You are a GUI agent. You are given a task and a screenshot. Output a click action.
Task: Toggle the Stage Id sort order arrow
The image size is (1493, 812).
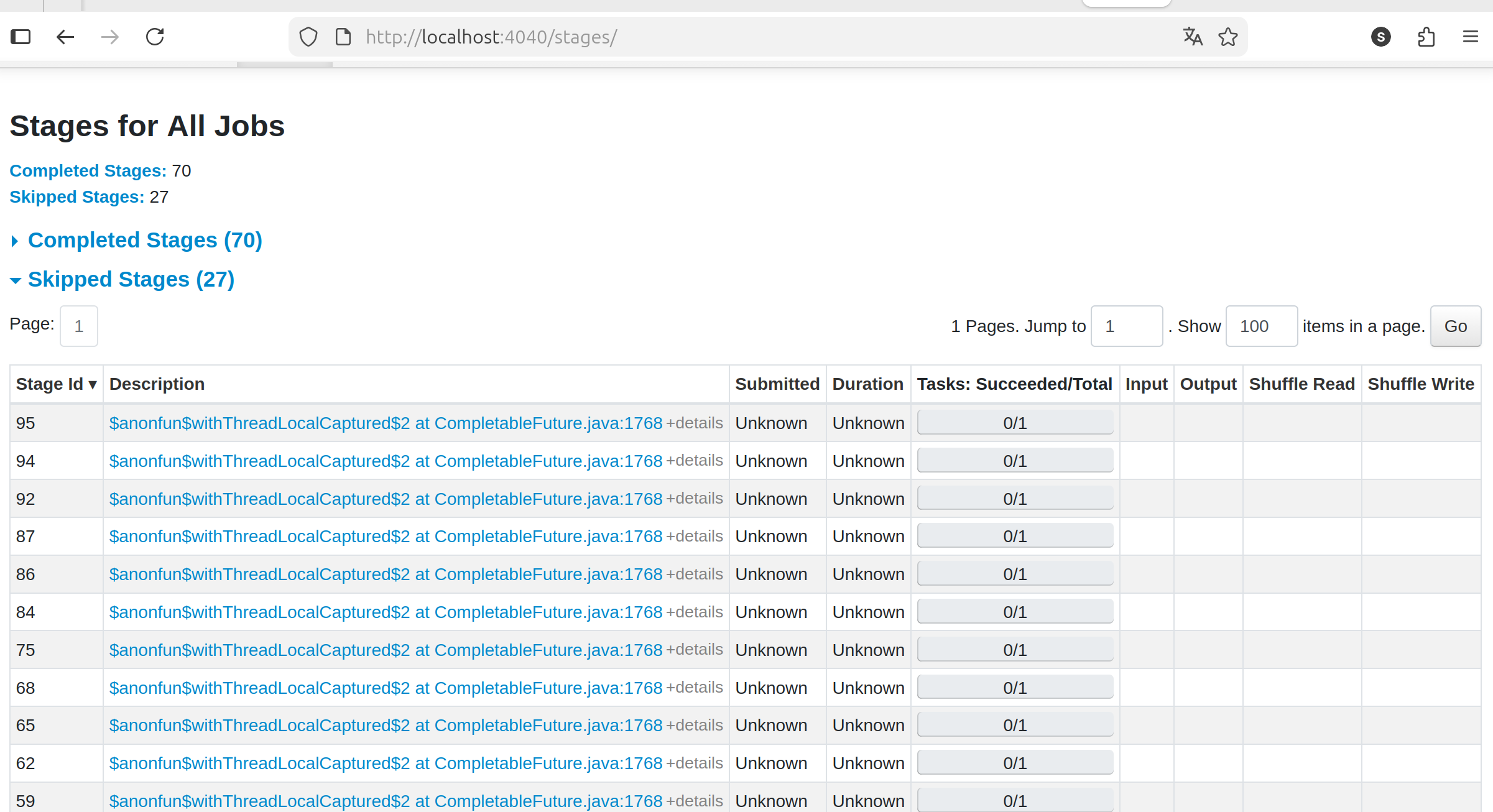tap(93, 384)
